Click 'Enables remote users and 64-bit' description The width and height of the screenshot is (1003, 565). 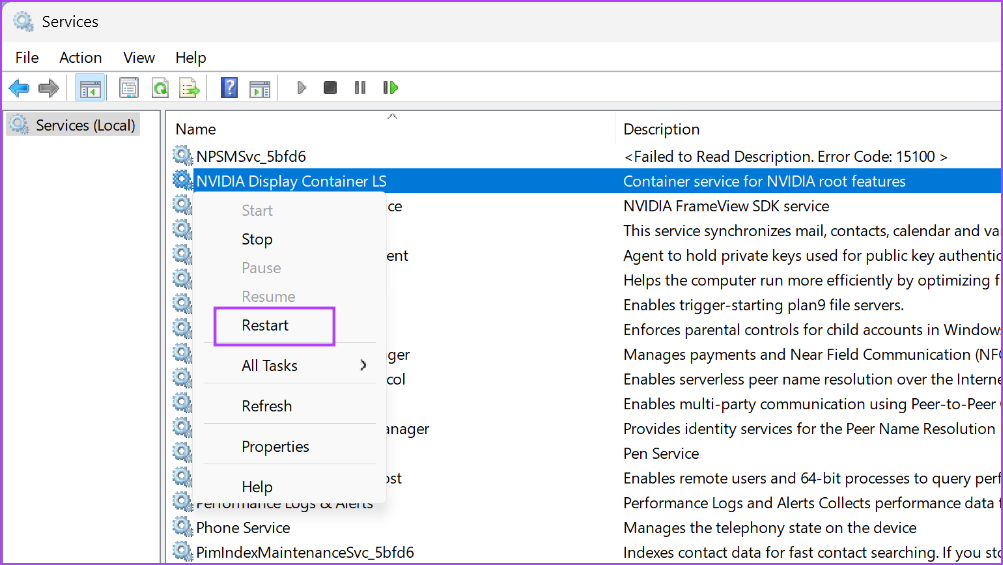click(x=811, y=478)
